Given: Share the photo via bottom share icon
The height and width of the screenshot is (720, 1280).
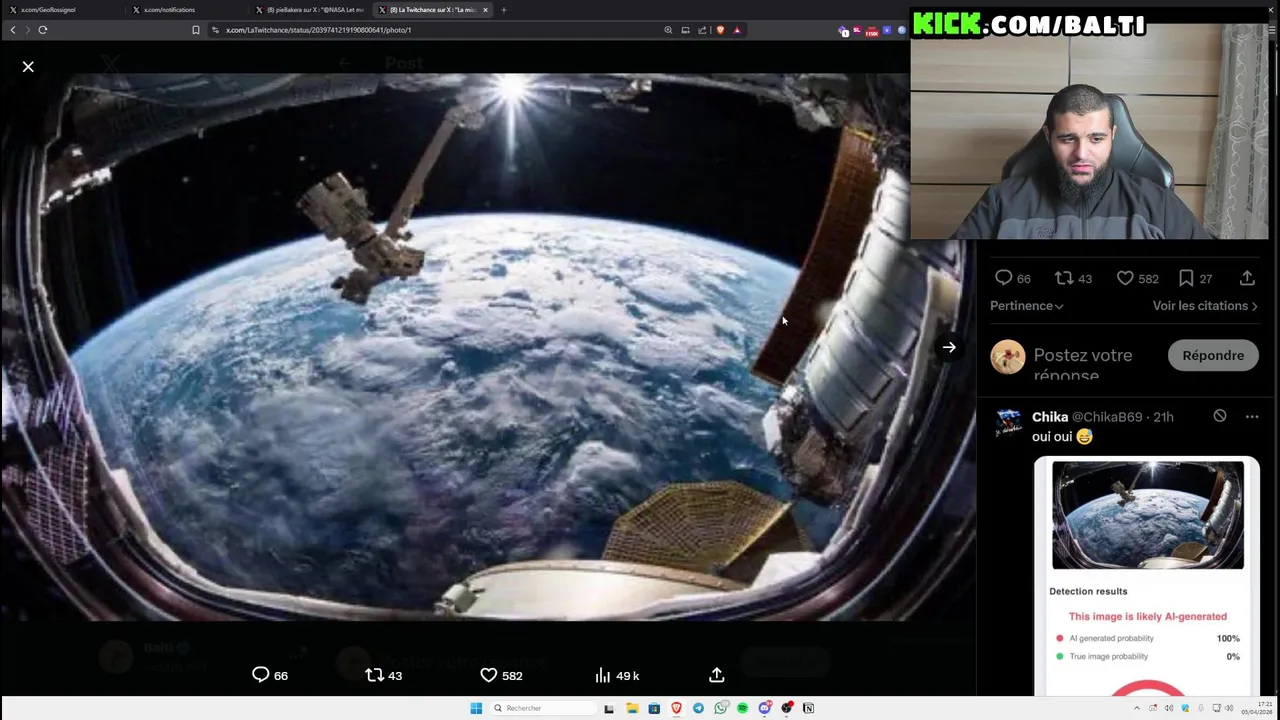Looking at the screenshot, I should (x=717, y=675).
